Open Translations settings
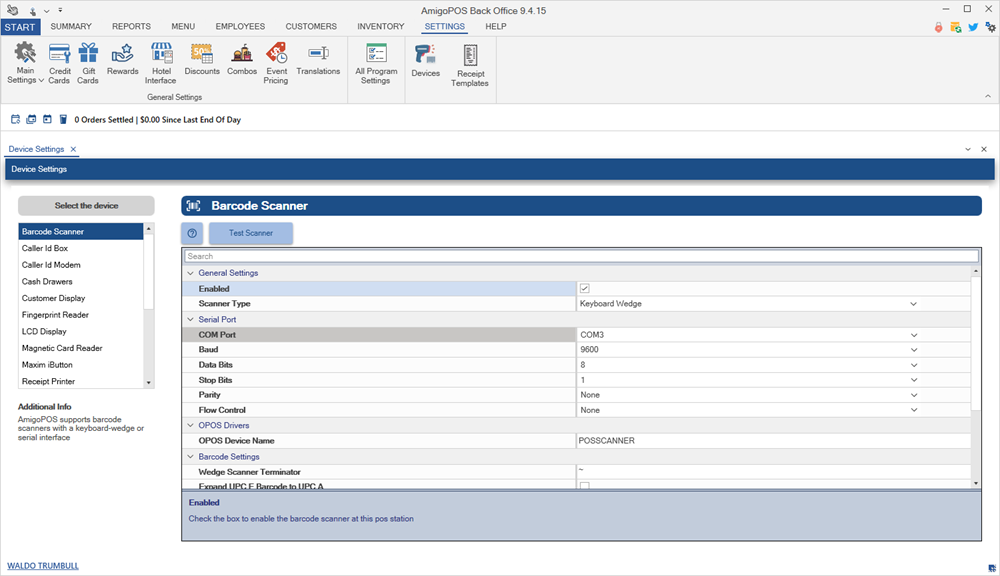The width and height of the screenshot is (1000, 576). point(318,59)
